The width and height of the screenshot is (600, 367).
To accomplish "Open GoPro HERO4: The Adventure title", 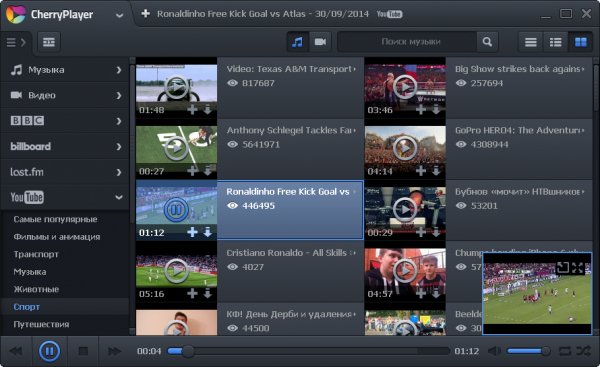I will (517, 130).
